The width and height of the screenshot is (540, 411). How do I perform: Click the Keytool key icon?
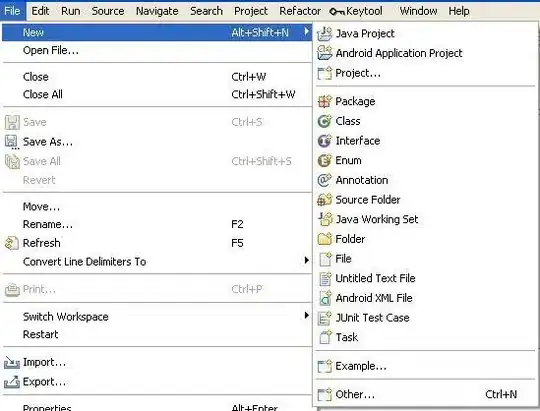[337, 12]
